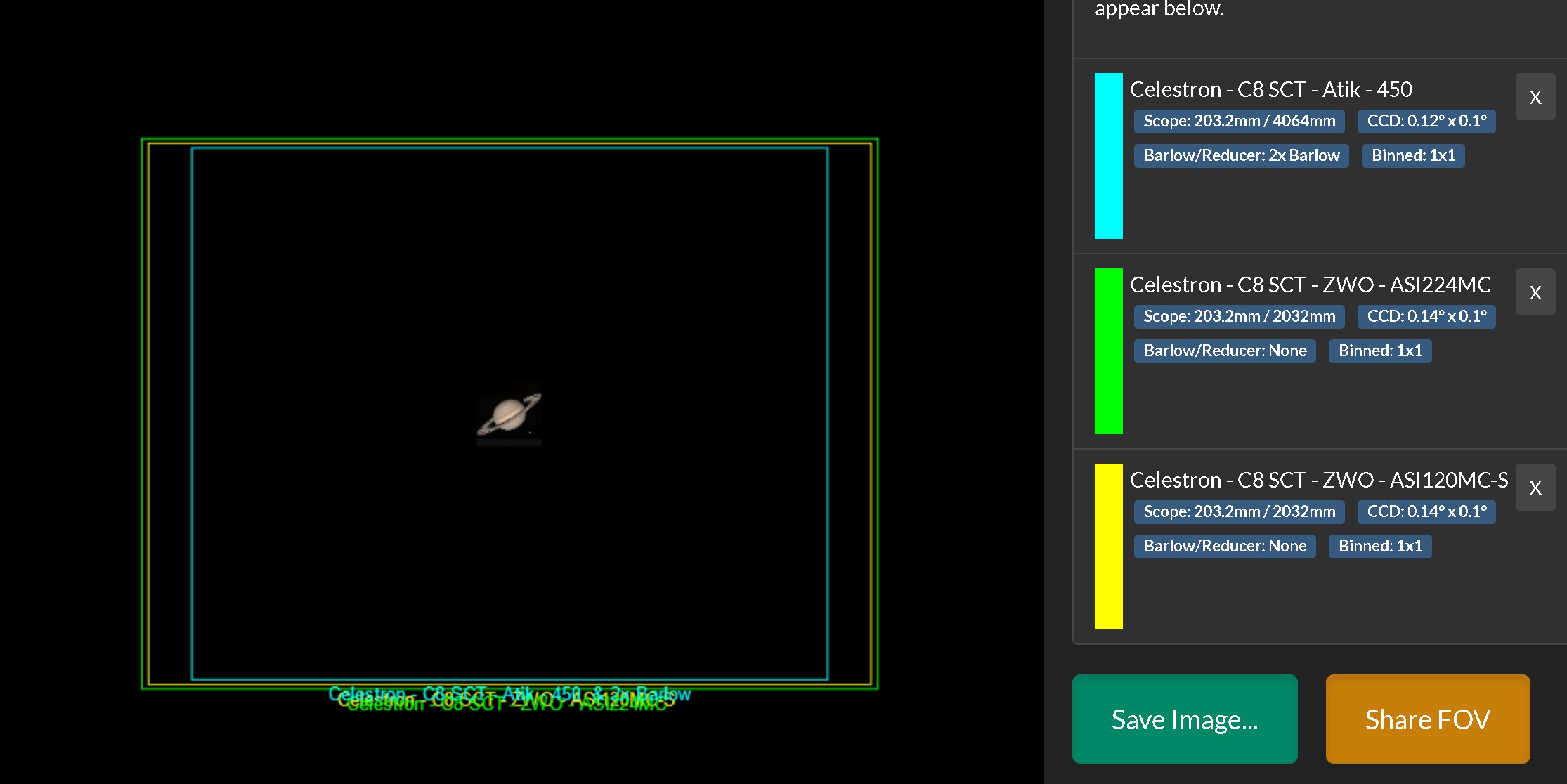Click the ASI120MC-S Barlow/Reducer: None badge
This screenshot has width=1567, height=784.
coord(1225,546)
